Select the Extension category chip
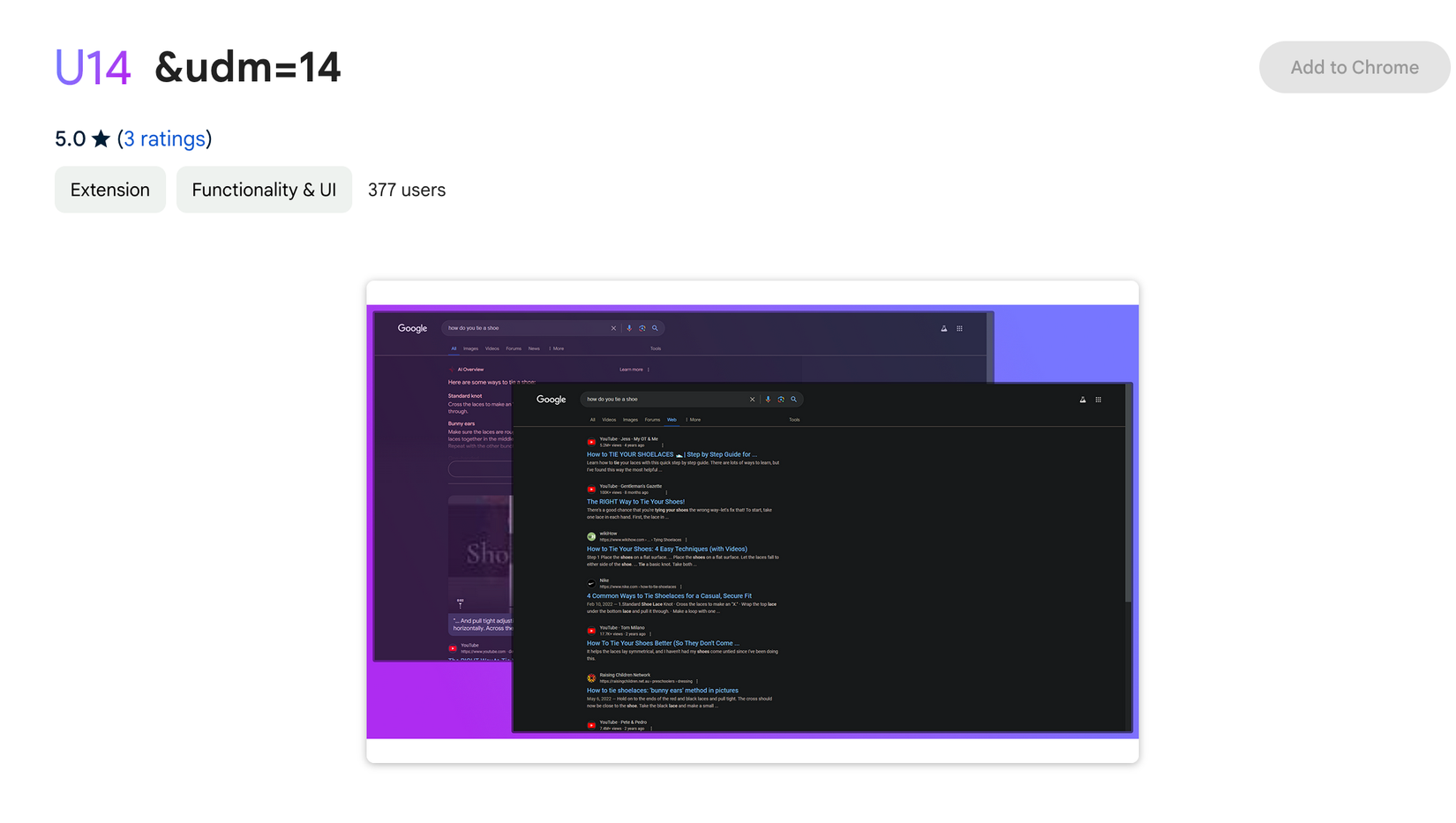1456x823 pixels. 110,190
